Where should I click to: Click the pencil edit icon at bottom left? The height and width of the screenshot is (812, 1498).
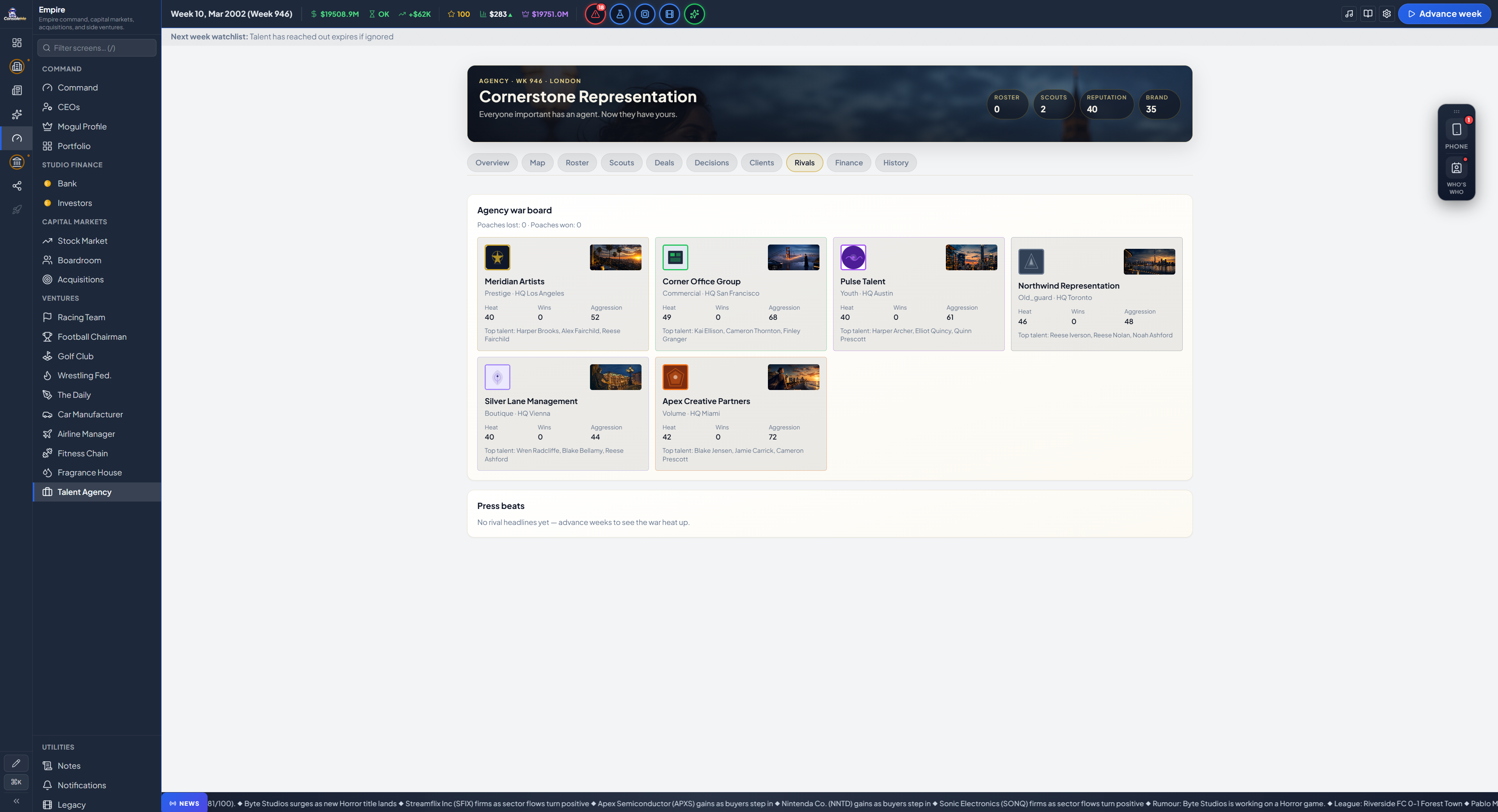point(16,763)
